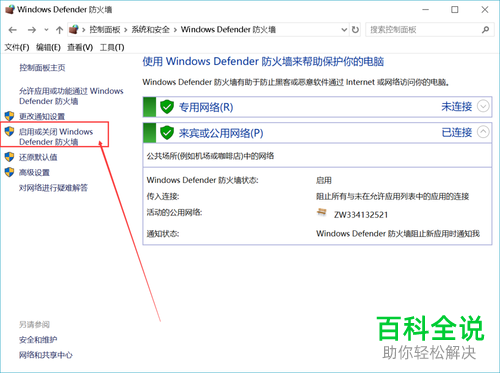Viewport: 500px width, 373px height.
Task: Open 控制面板主页 link
Action: point(42,68)
